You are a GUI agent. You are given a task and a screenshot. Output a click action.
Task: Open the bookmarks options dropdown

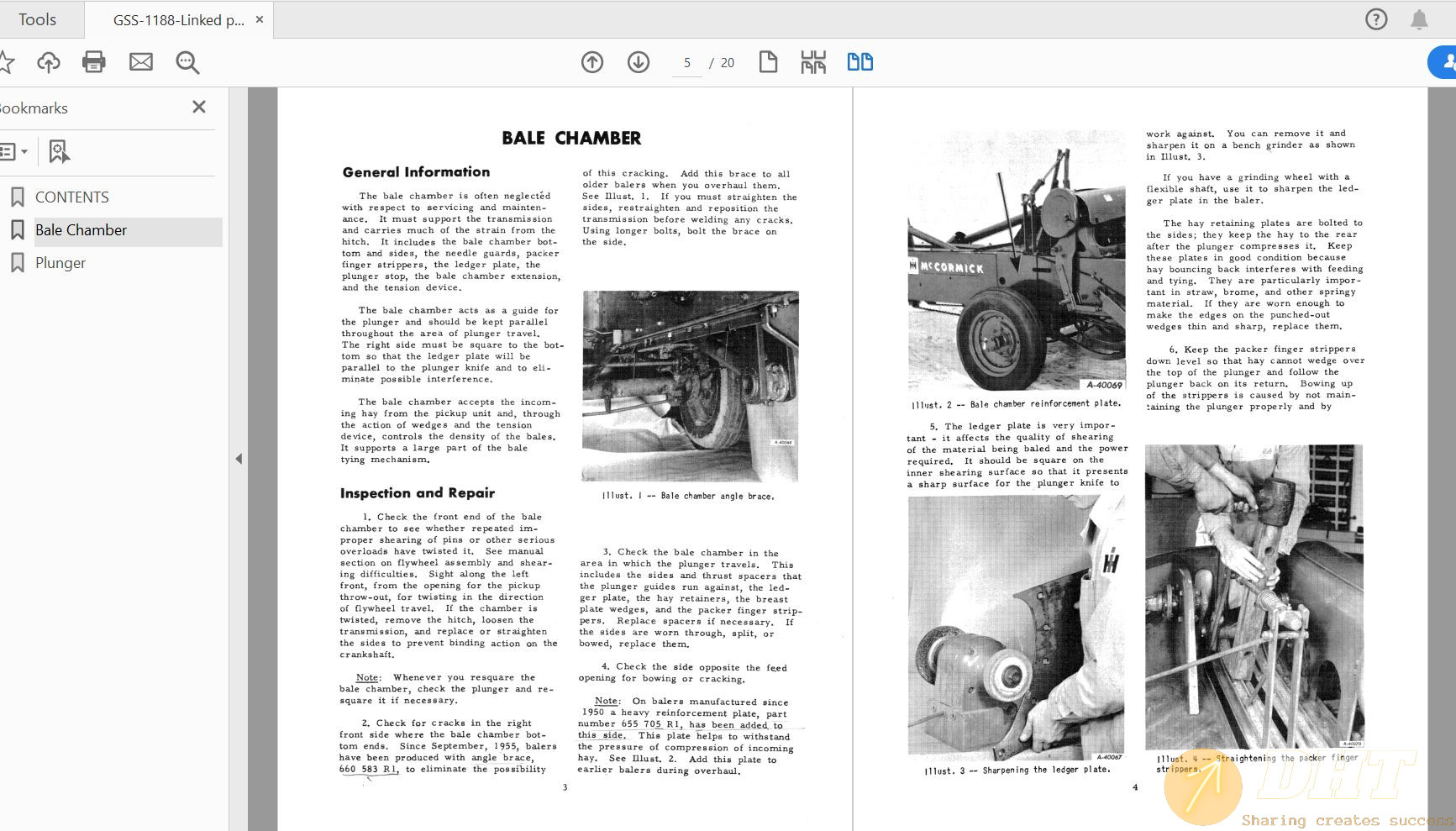pyautogui.click(x=13, y=152)
